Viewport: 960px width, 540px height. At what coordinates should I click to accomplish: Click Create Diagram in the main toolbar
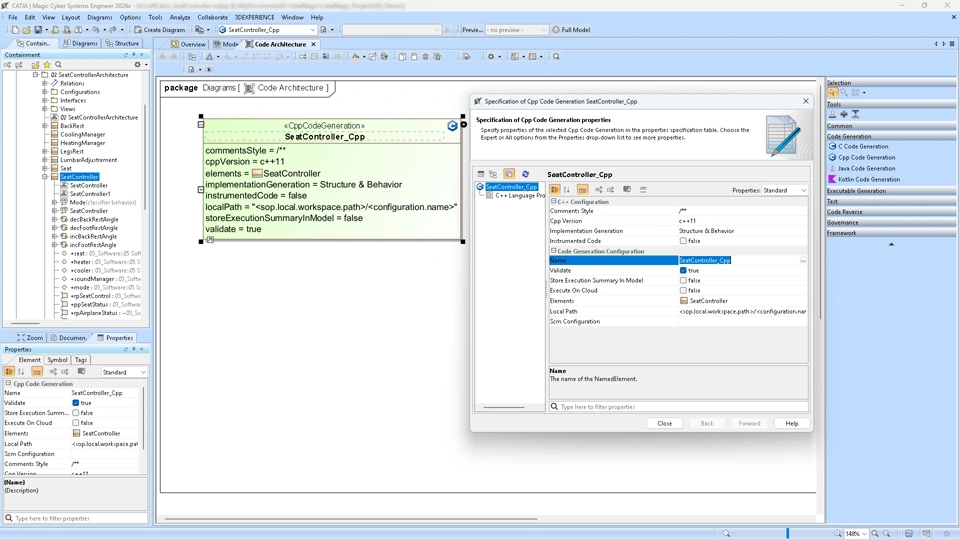coord(160,29)
